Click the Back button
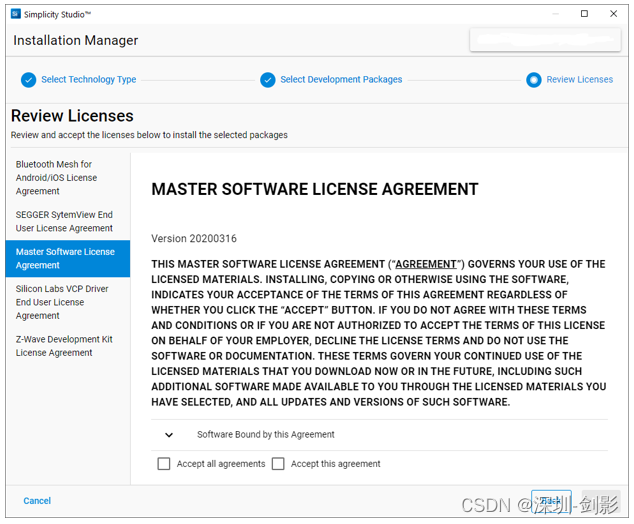 [551, 501]
